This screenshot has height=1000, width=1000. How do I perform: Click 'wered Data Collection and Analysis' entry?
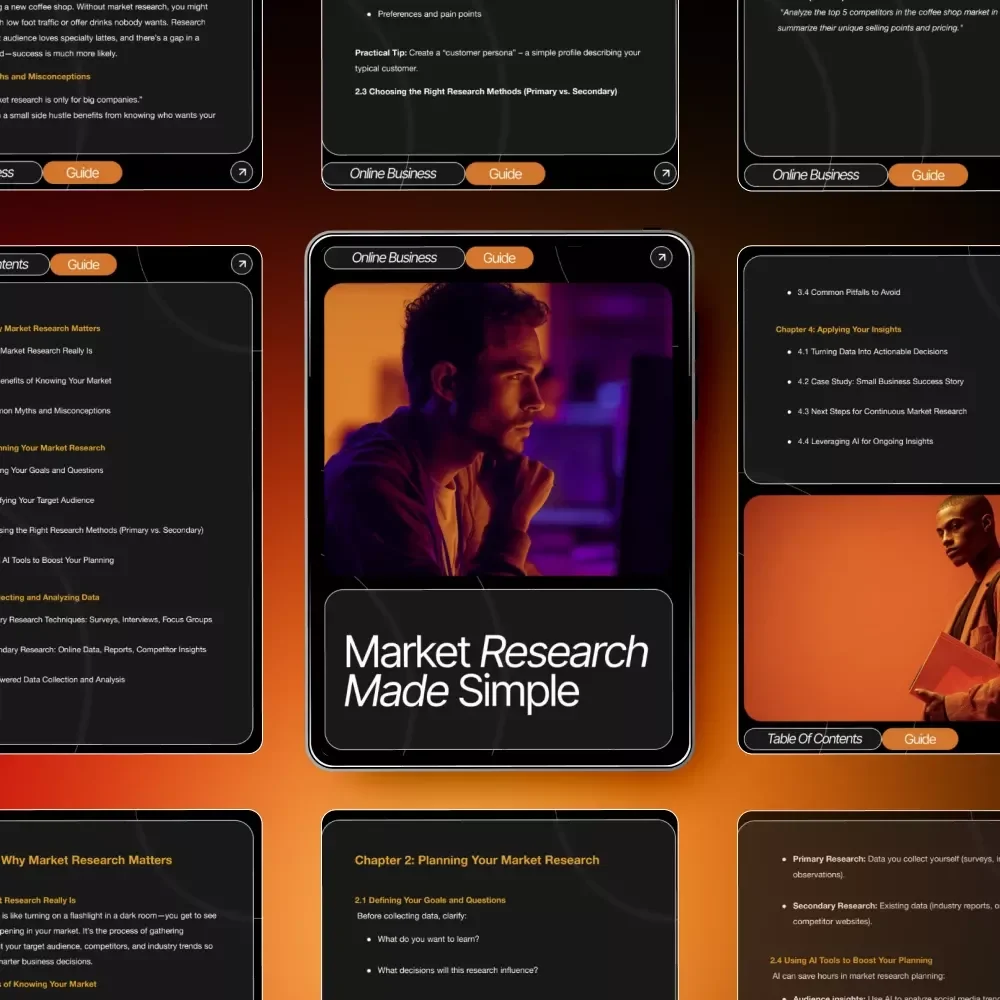62,679
